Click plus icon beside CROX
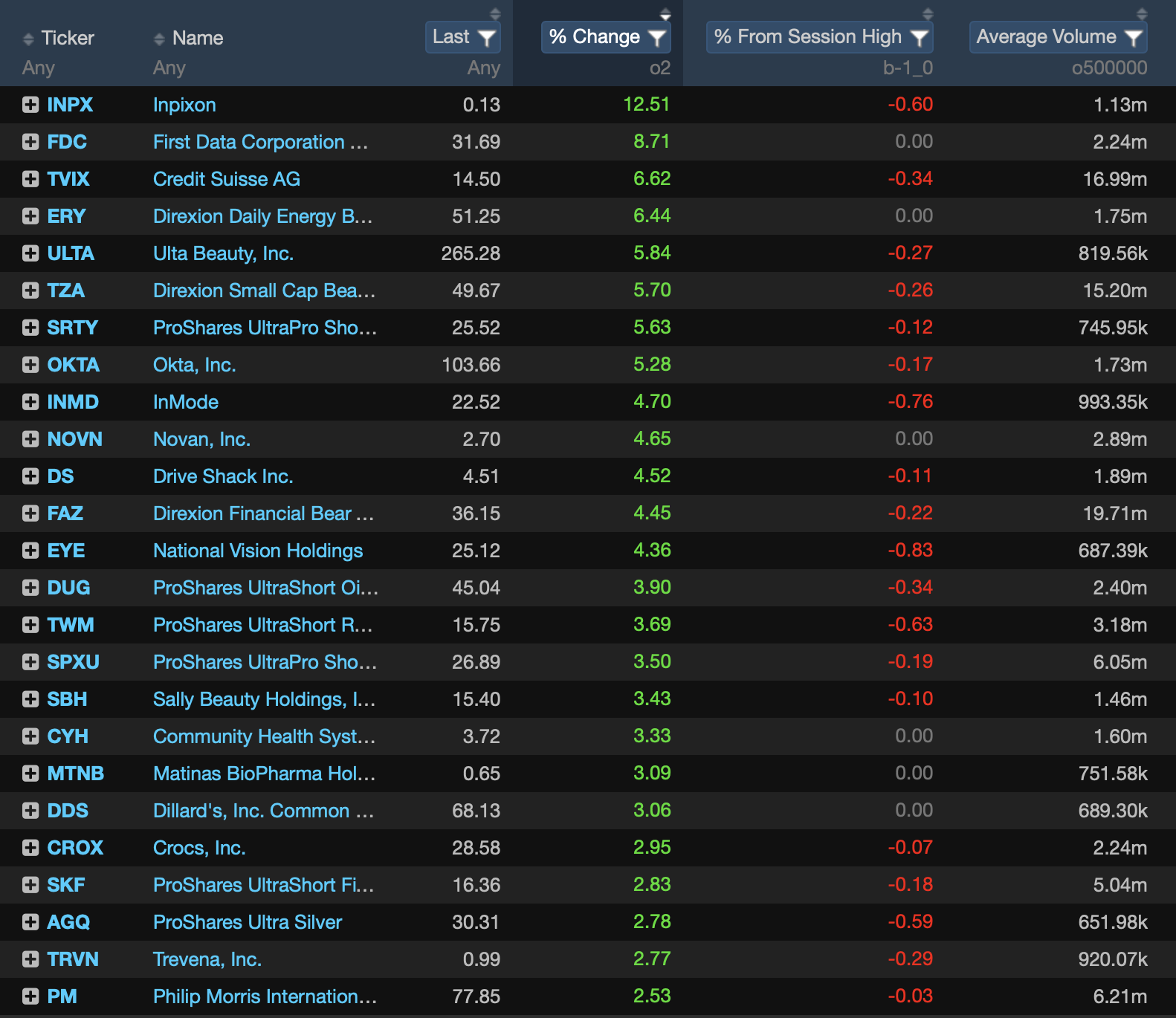 coord(30,848)
